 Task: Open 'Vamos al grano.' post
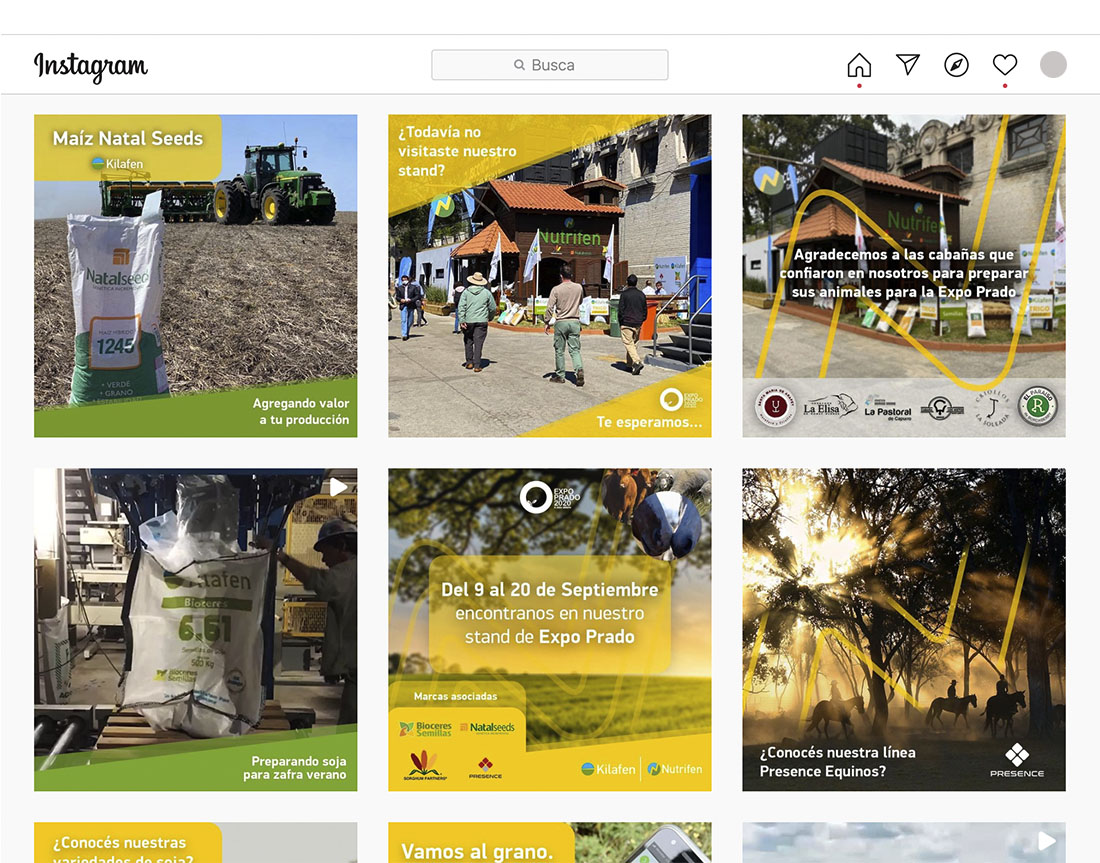click(x=550, y=843)
